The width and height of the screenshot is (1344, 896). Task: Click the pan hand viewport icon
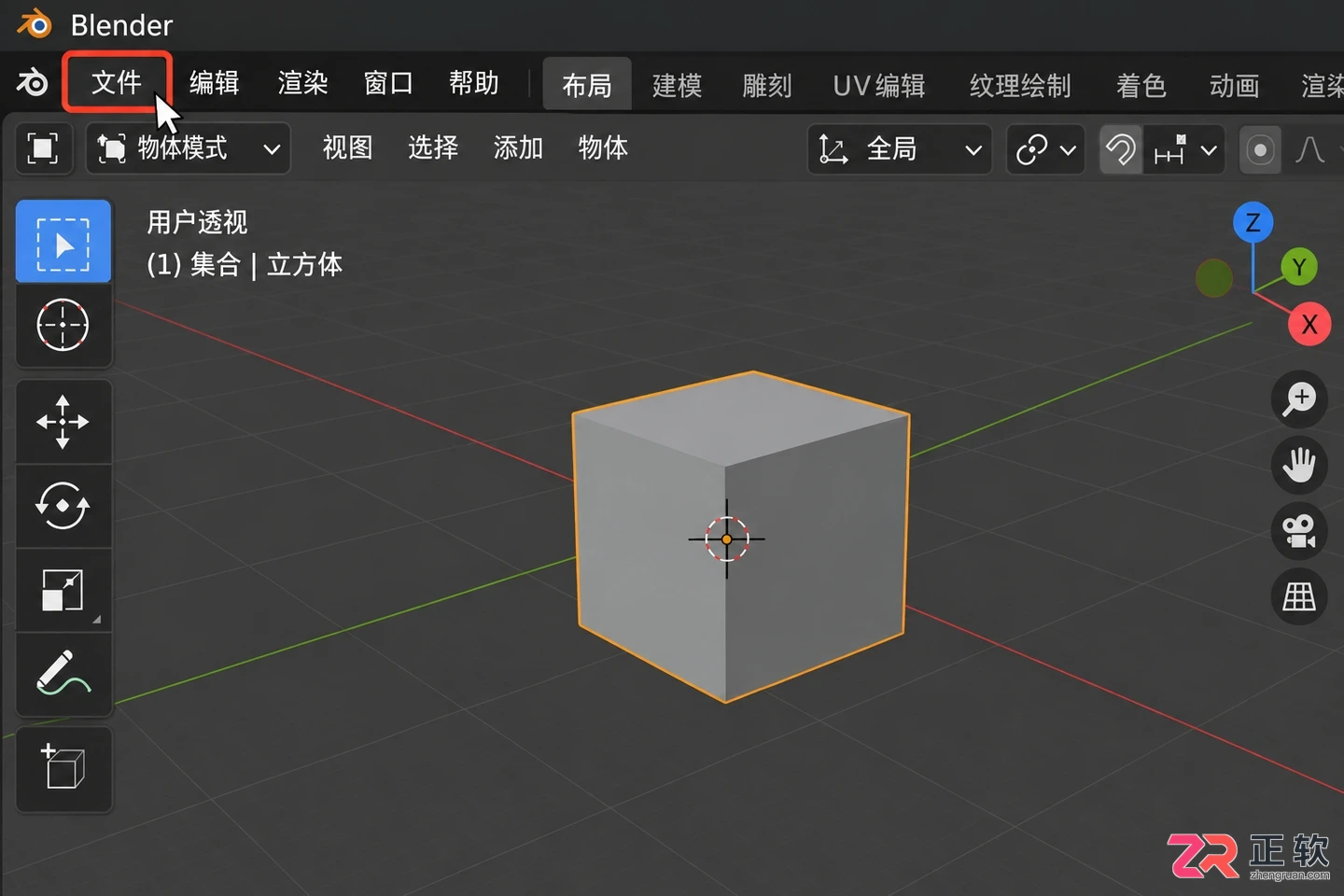tap(1299, 465)
